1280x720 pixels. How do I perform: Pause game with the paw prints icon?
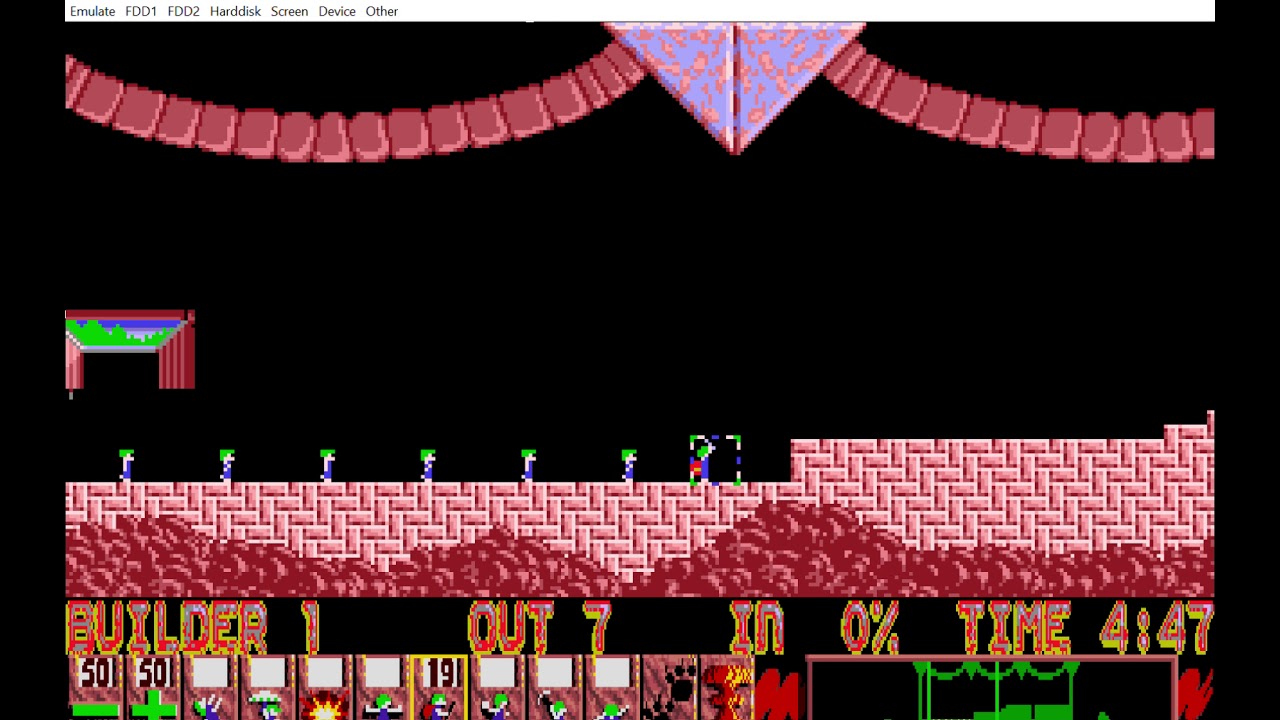tap(669, 688)
